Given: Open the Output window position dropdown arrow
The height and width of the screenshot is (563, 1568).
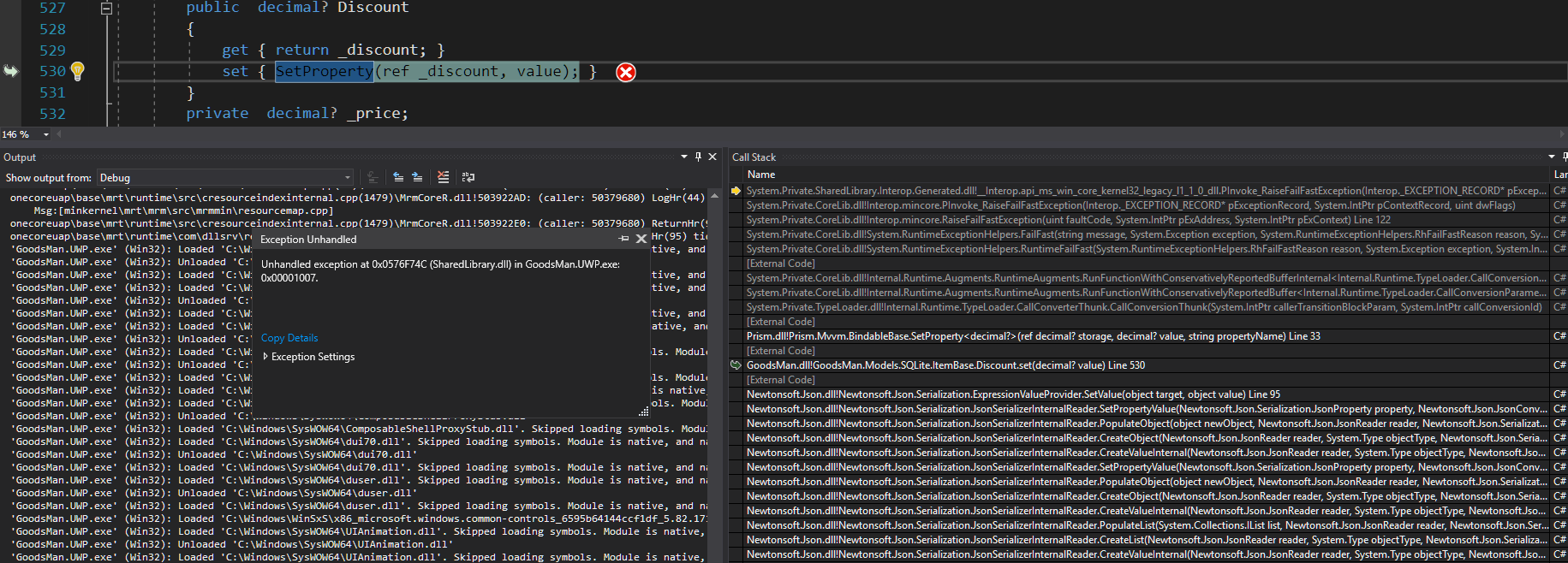Looking at the screenshot, I should tap(684, 157).
